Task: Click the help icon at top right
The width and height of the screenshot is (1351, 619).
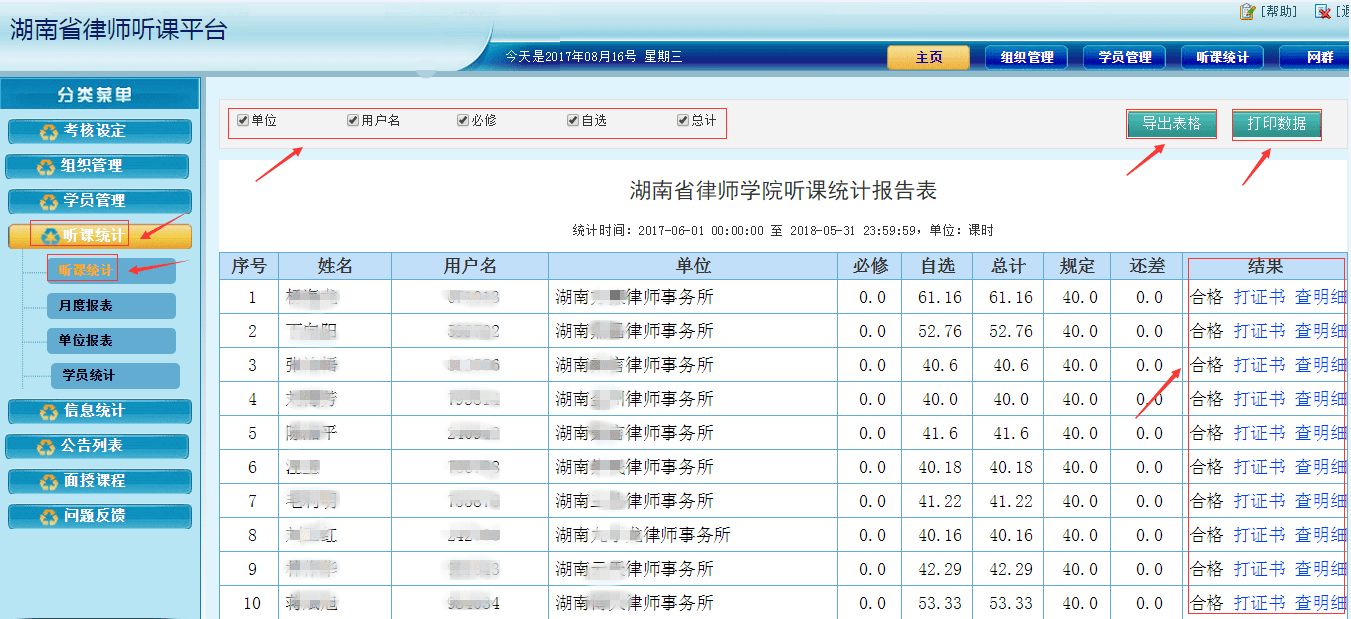Action: click(1247, 11)
